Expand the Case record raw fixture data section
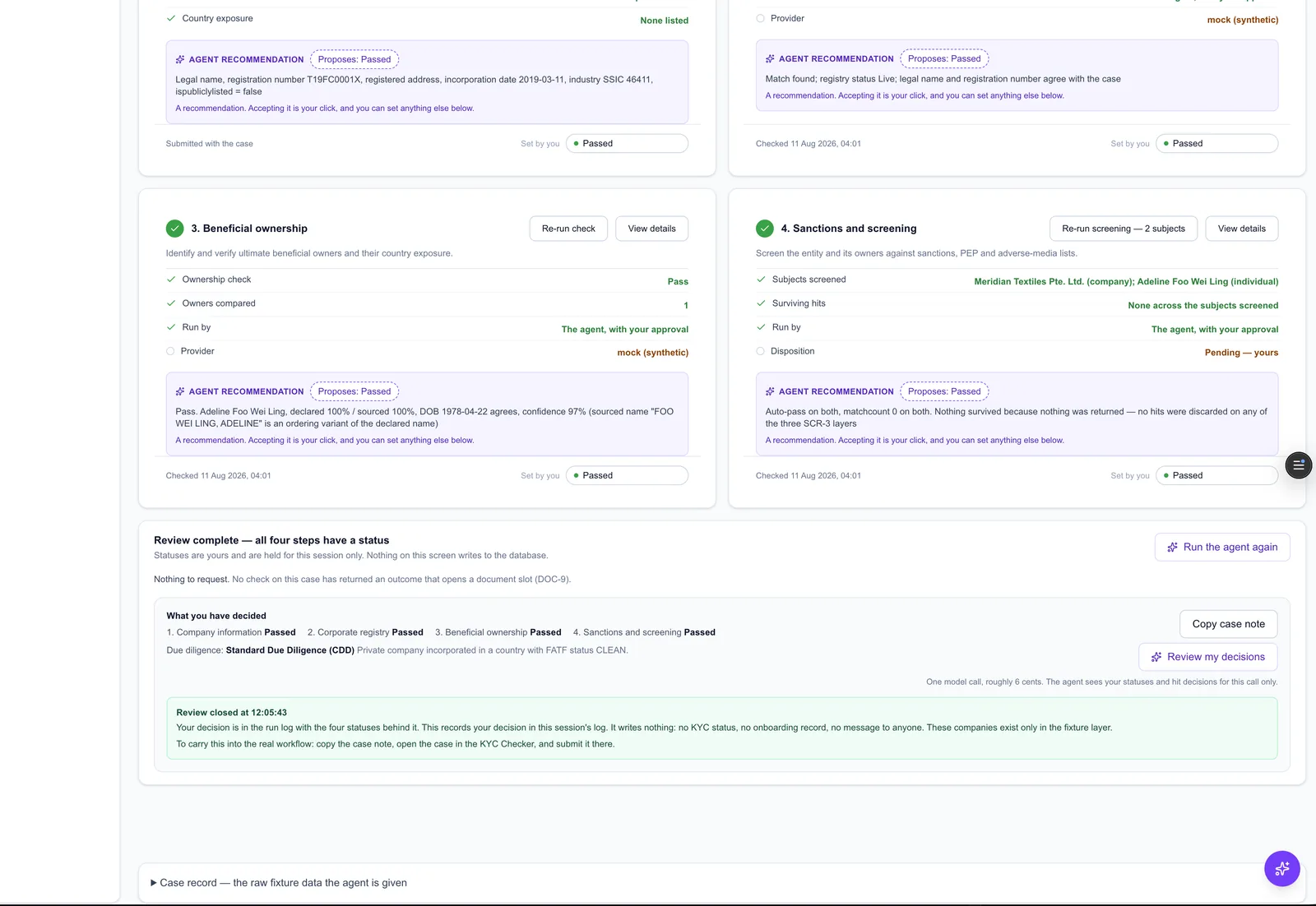 tap(279, 883)
